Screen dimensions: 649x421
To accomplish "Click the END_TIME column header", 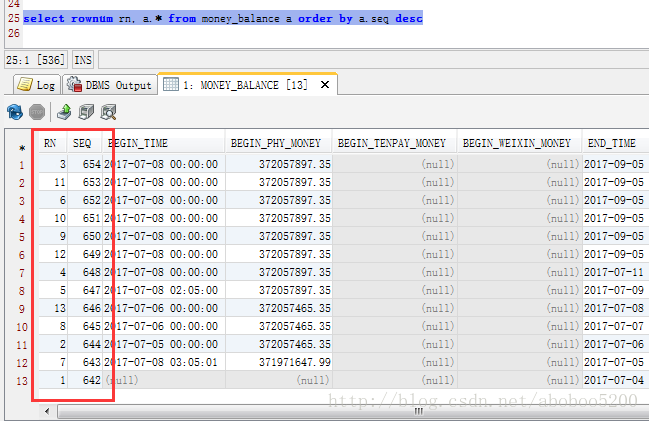I will (x=615, y=143).
